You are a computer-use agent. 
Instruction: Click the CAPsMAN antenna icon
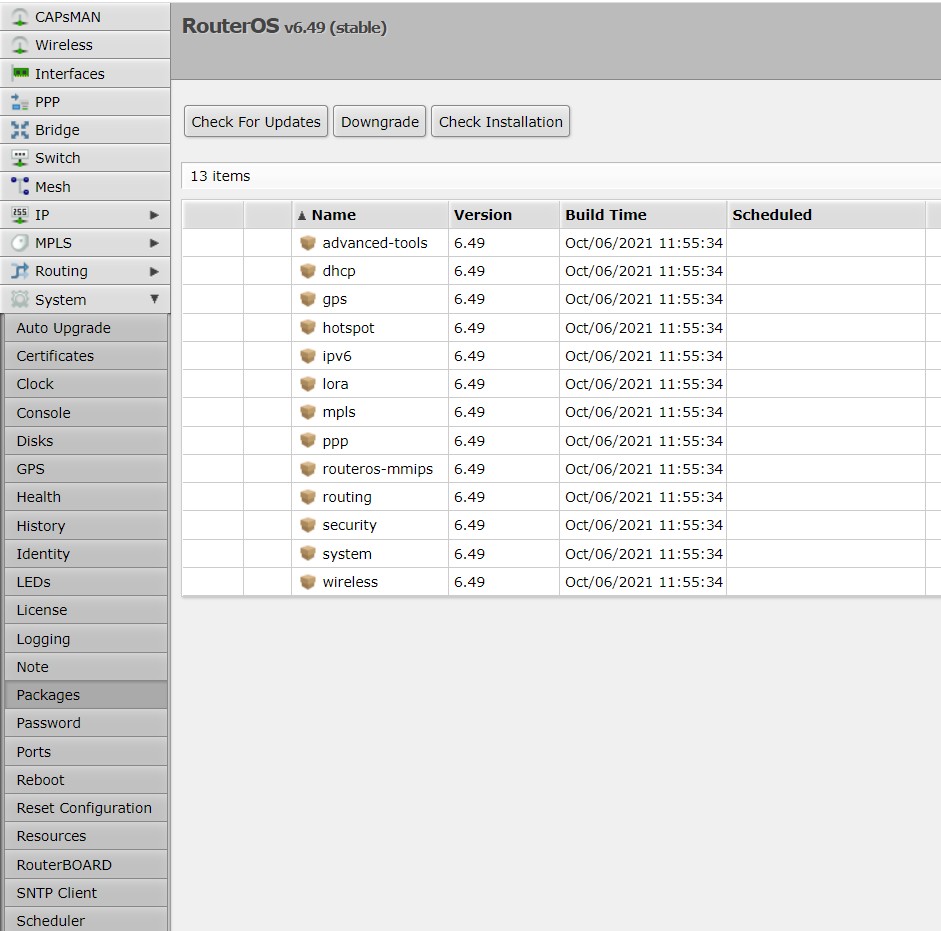click(x=20, y=17)
